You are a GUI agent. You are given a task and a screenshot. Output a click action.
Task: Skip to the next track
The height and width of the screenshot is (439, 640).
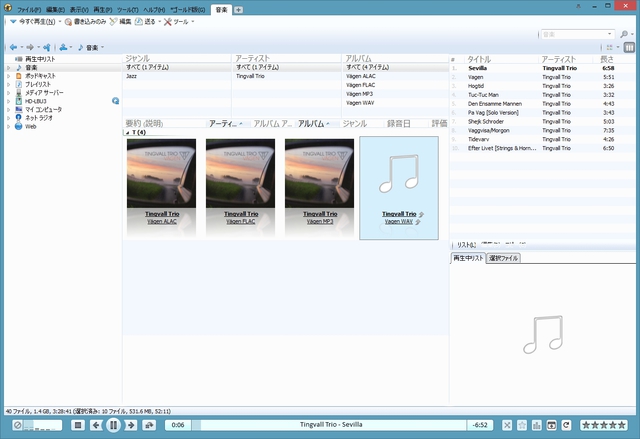click(x=130, y=425)
